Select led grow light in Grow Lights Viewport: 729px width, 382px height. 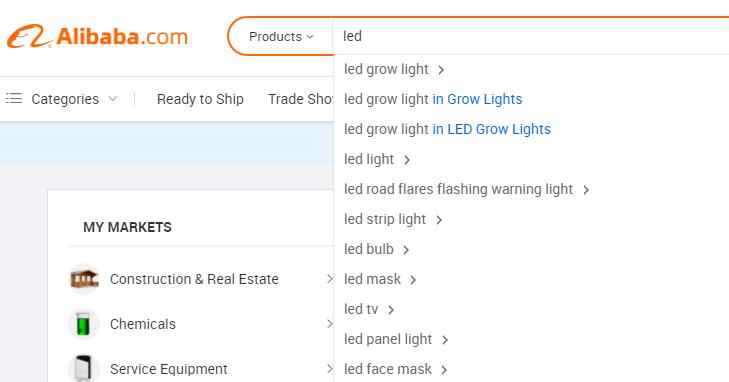coord(433,99)
